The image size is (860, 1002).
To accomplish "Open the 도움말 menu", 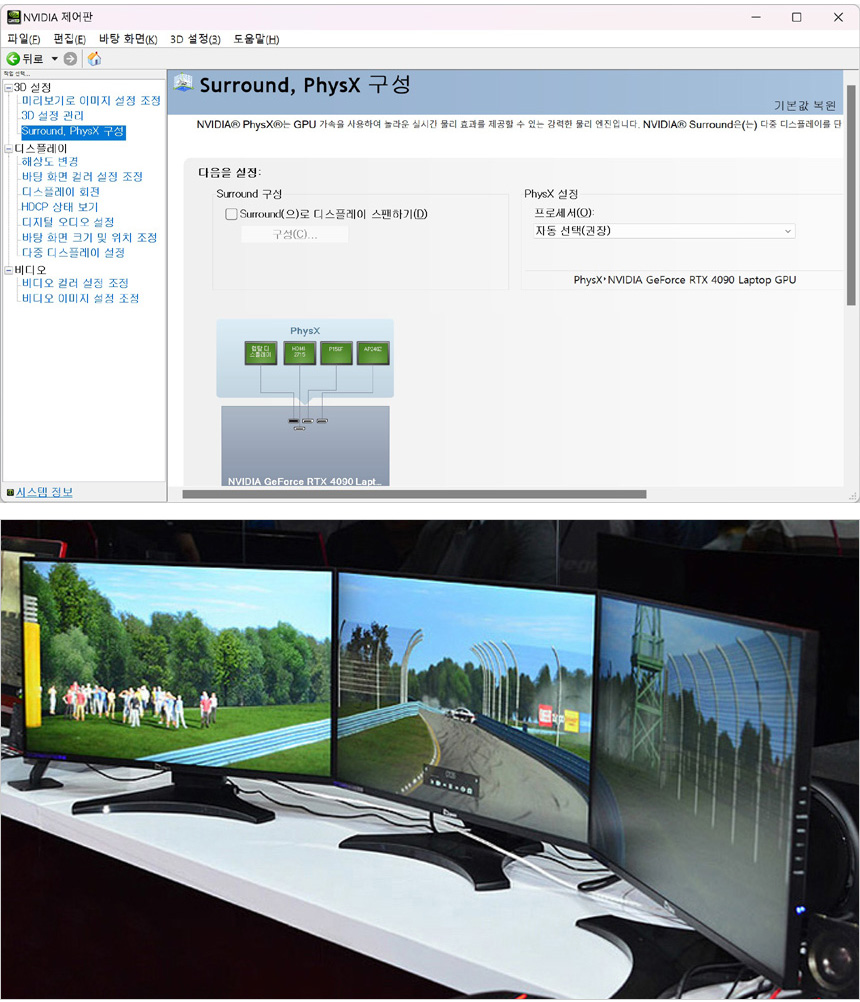I will [256, 39].
